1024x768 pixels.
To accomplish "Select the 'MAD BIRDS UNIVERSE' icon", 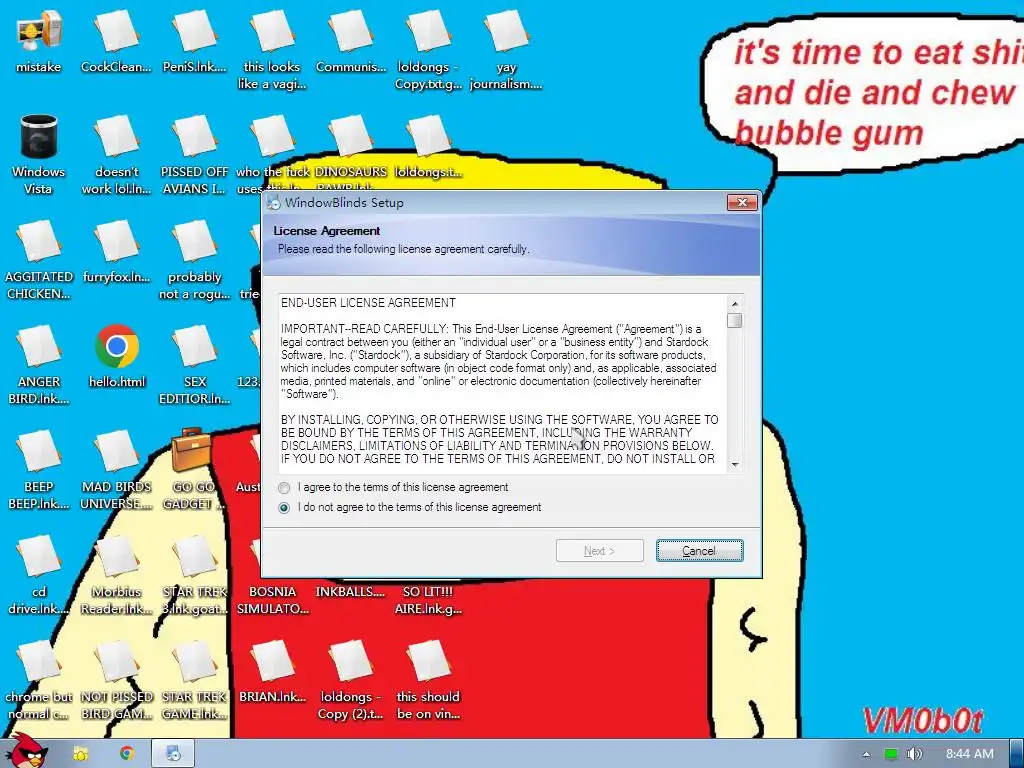I will [x=116, y=471].
